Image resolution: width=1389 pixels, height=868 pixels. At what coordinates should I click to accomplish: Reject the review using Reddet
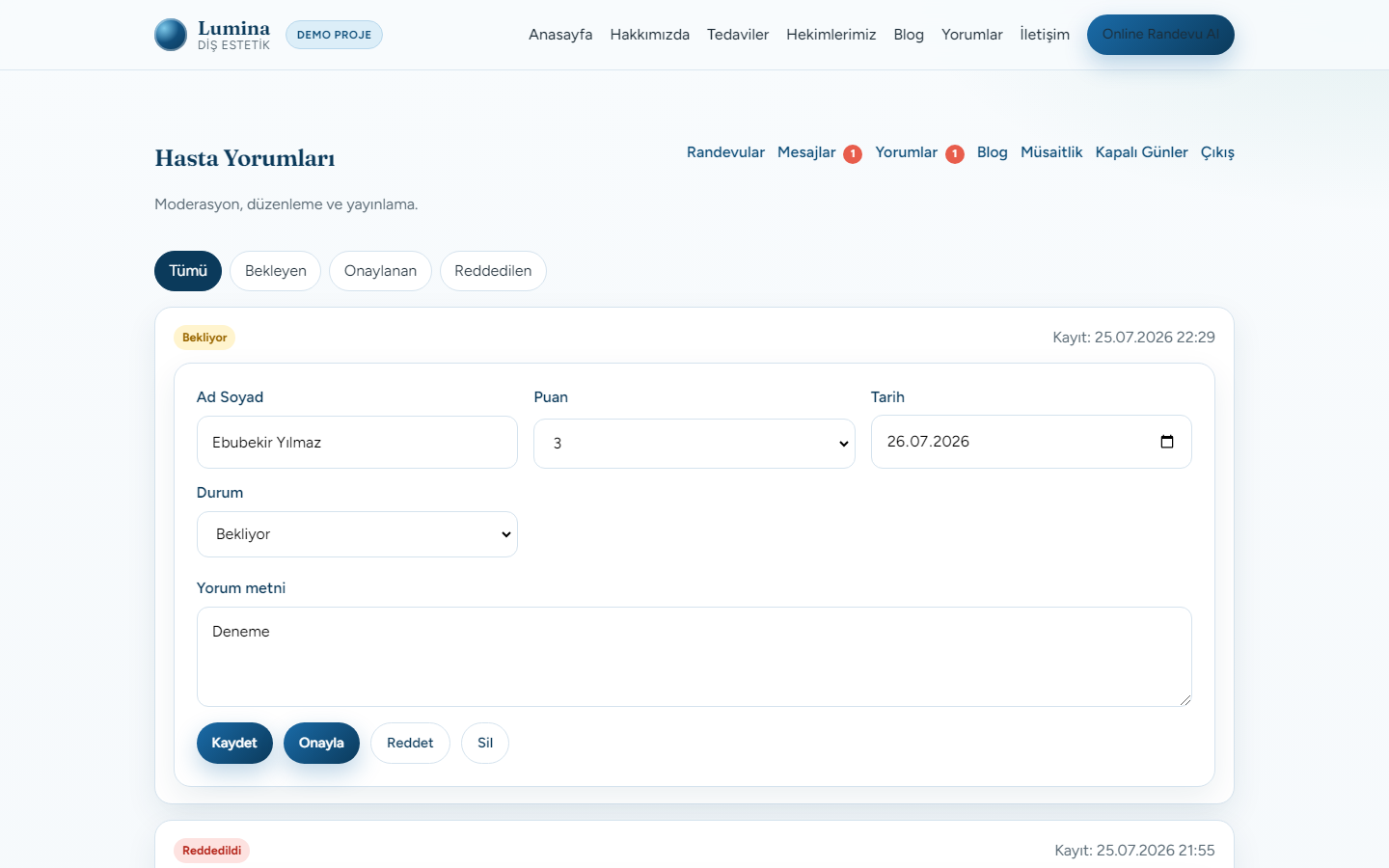pos(410,743)
